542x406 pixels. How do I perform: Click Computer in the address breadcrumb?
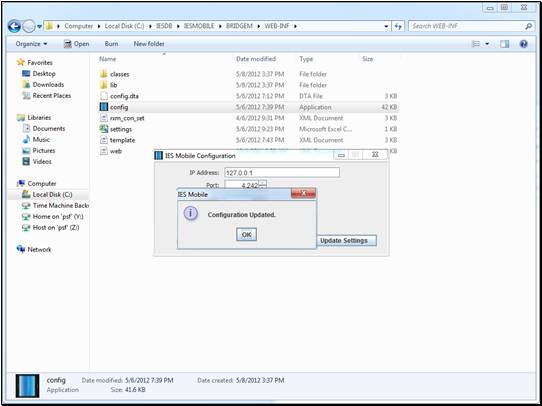click(x=78, y=26)
